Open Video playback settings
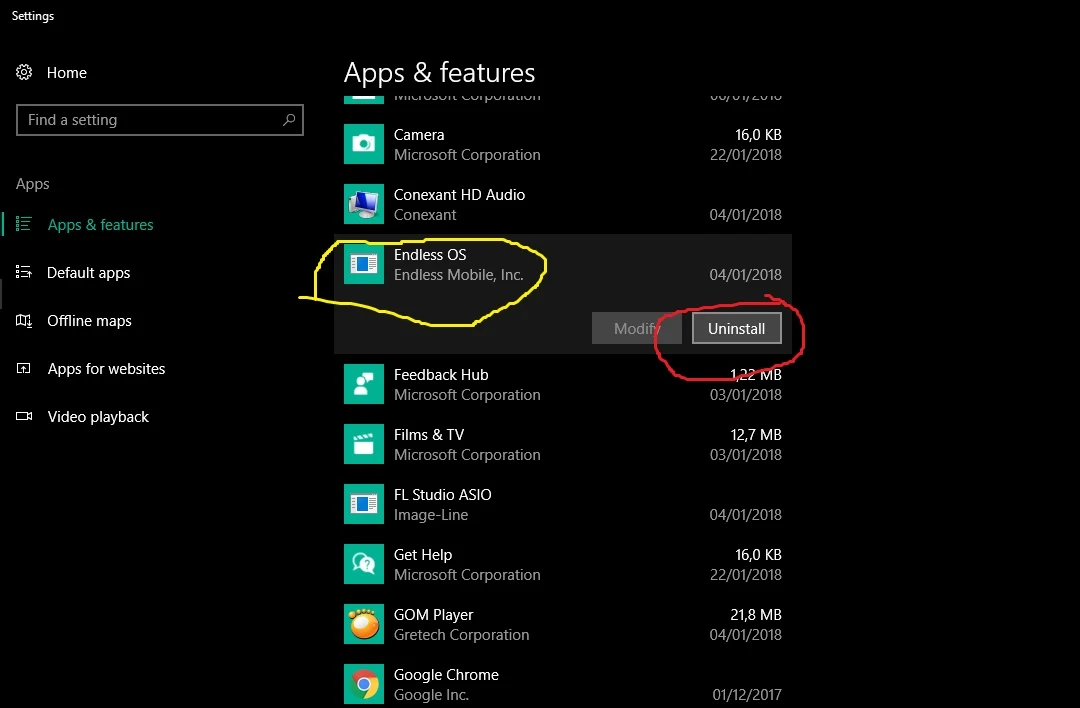Screen dimensions: 1080x708 tap(98, 417)
